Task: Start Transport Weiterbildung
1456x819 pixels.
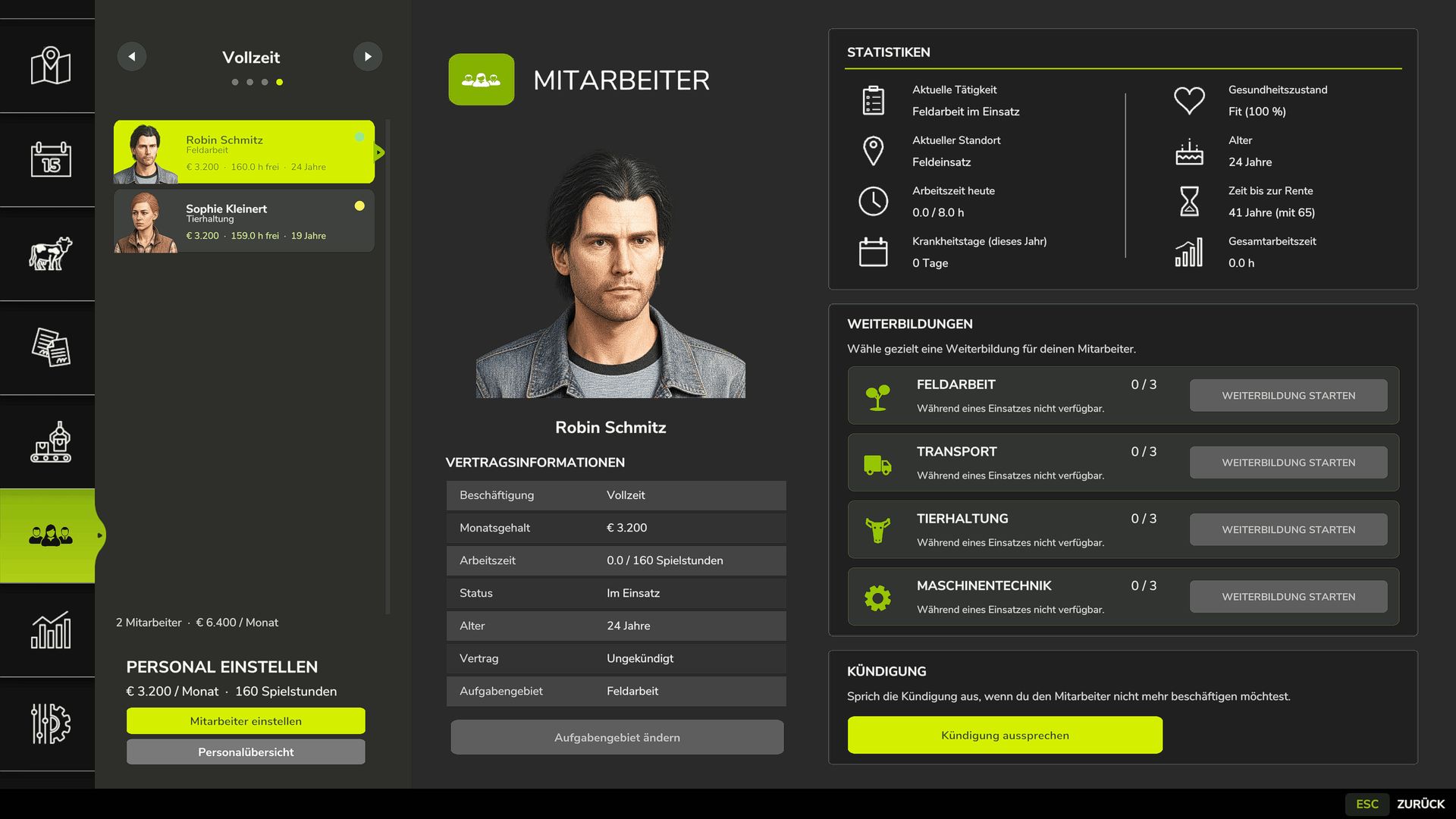Action: 1288,463
